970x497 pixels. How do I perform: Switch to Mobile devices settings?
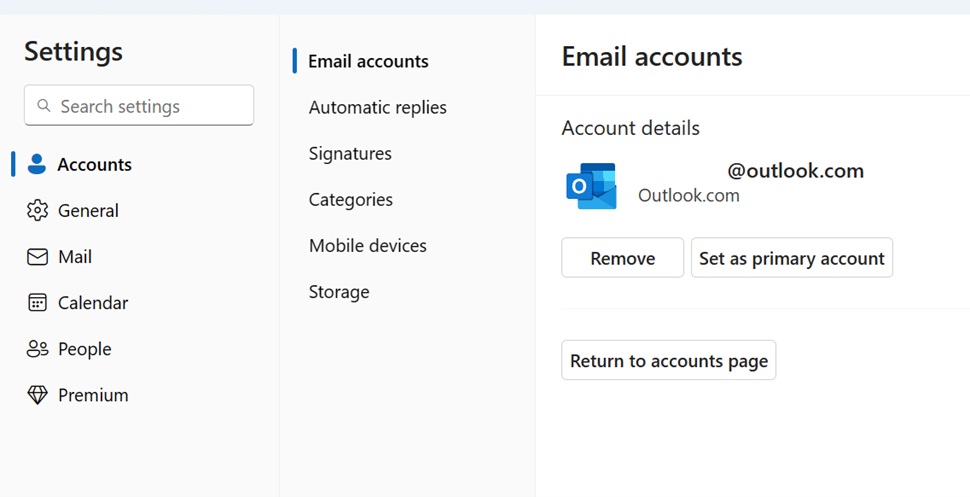coord(367,245)
